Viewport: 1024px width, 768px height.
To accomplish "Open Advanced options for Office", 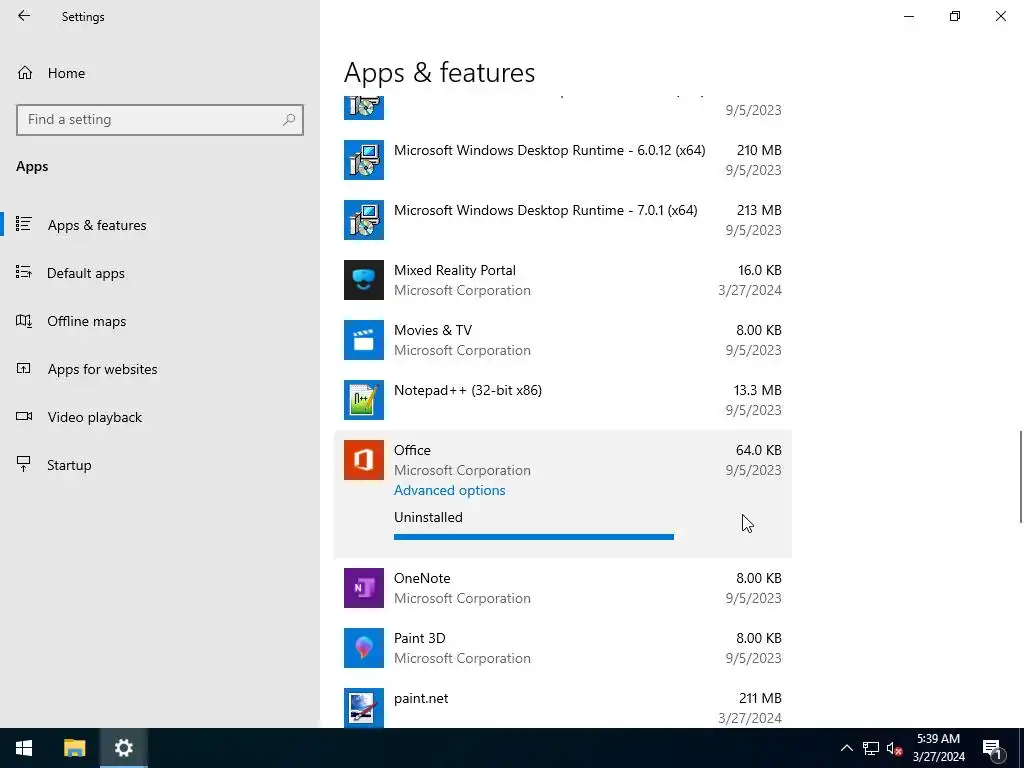I will click(x=449, y=490).
